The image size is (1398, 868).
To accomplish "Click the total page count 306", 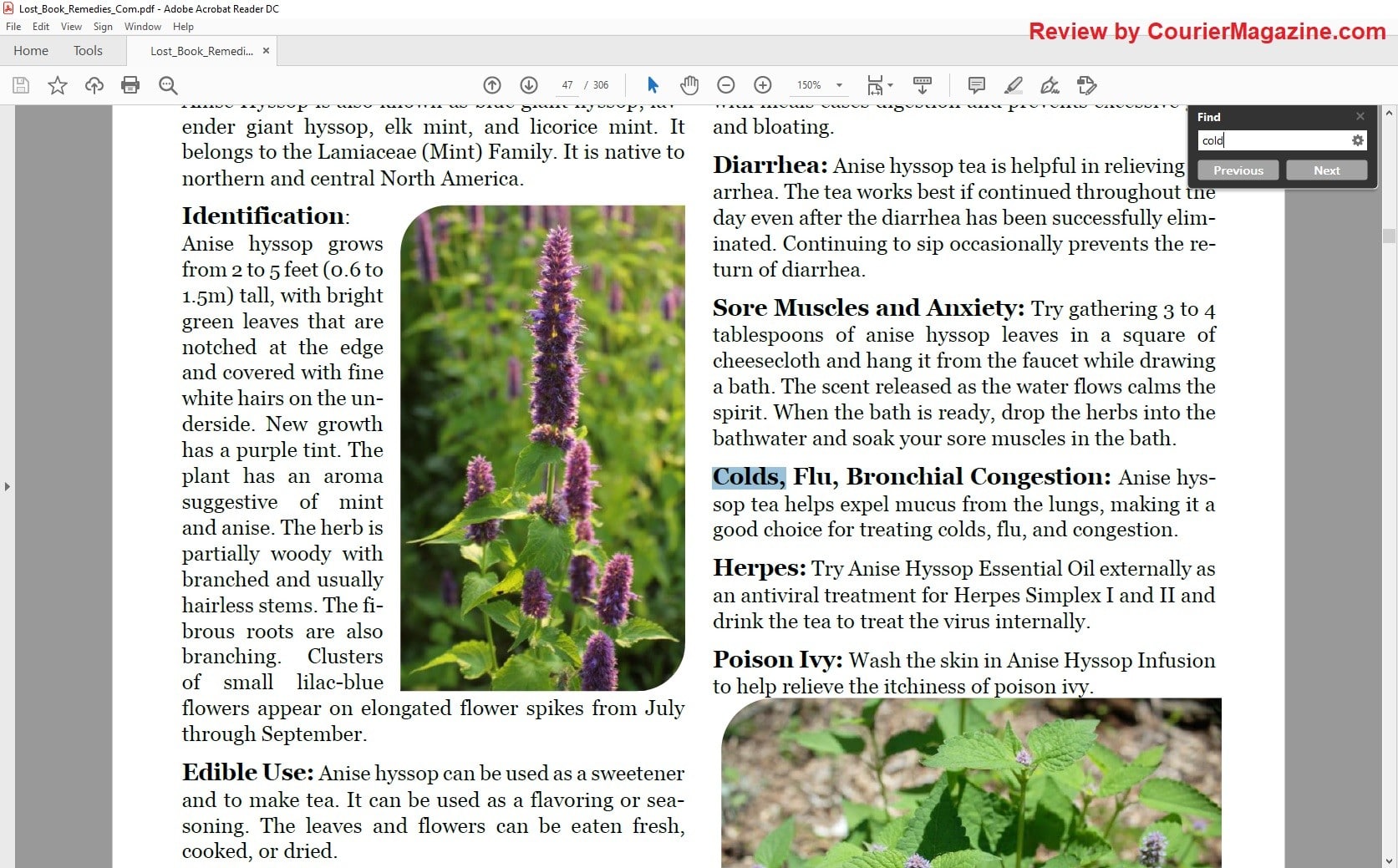I will pyautogui.click(x=601, y=85).
